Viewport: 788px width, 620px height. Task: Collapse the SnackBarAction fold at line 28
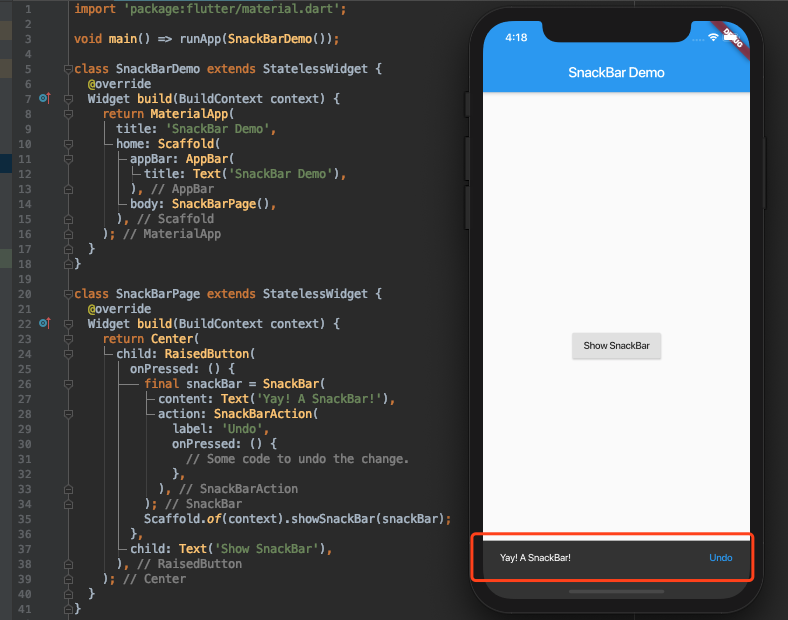point(68,415)
